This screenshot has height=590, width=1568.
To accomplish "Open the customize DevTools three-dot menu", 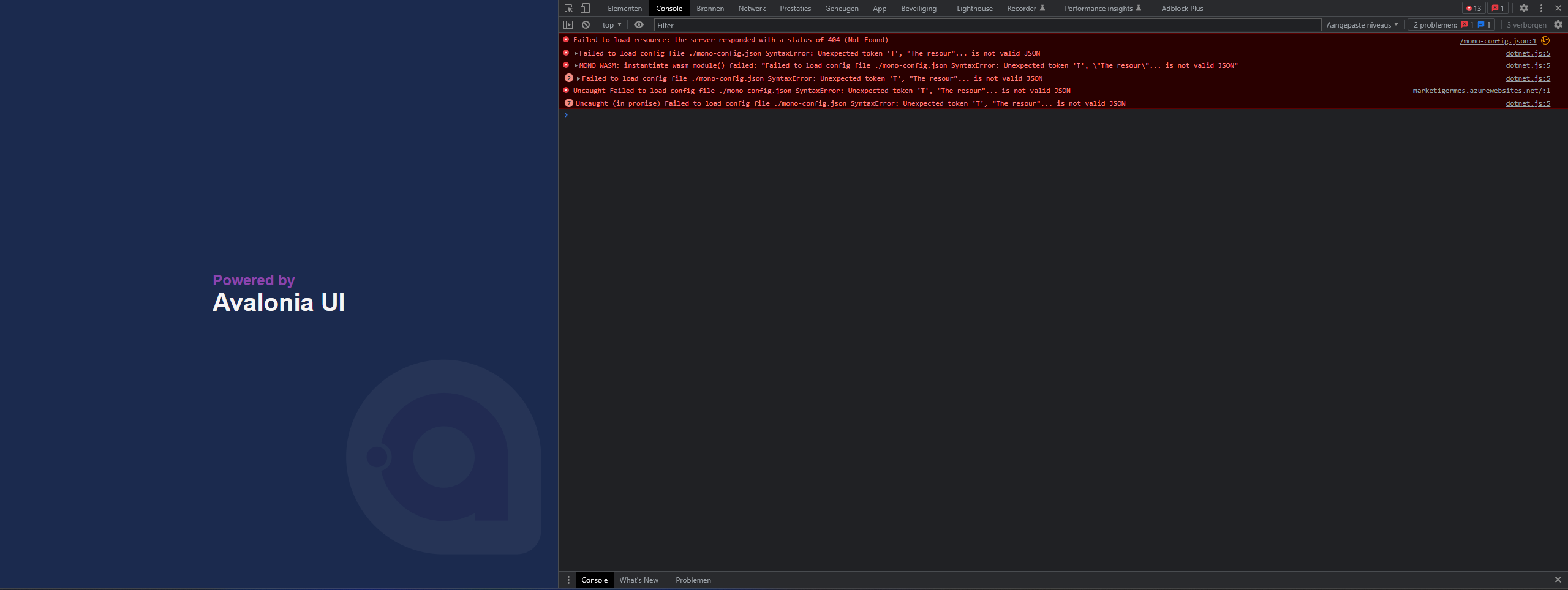I will coord(1540,8).
